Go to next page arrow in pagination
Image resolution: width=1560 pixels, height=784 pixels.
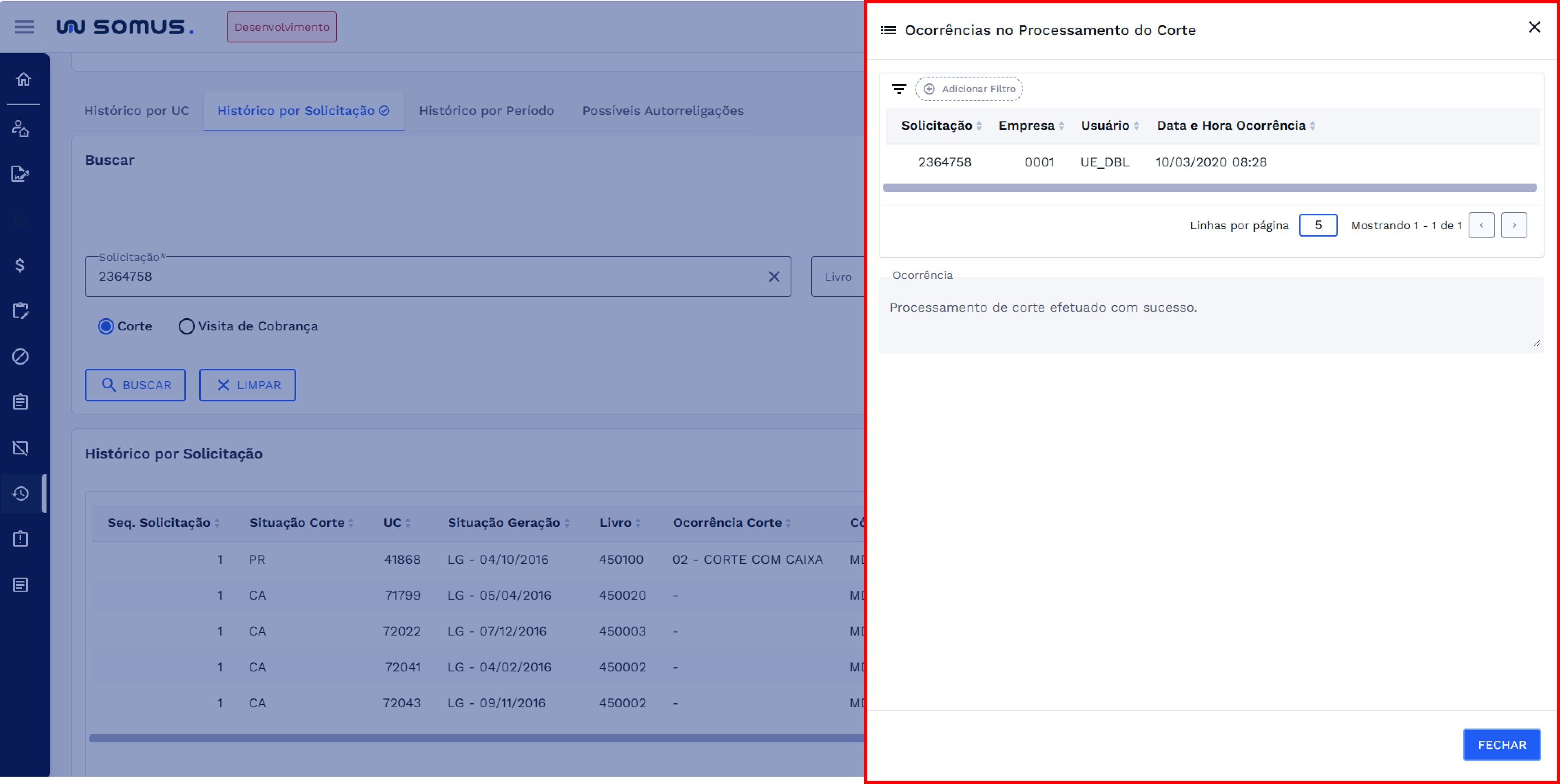click(x=1513, y=225)
